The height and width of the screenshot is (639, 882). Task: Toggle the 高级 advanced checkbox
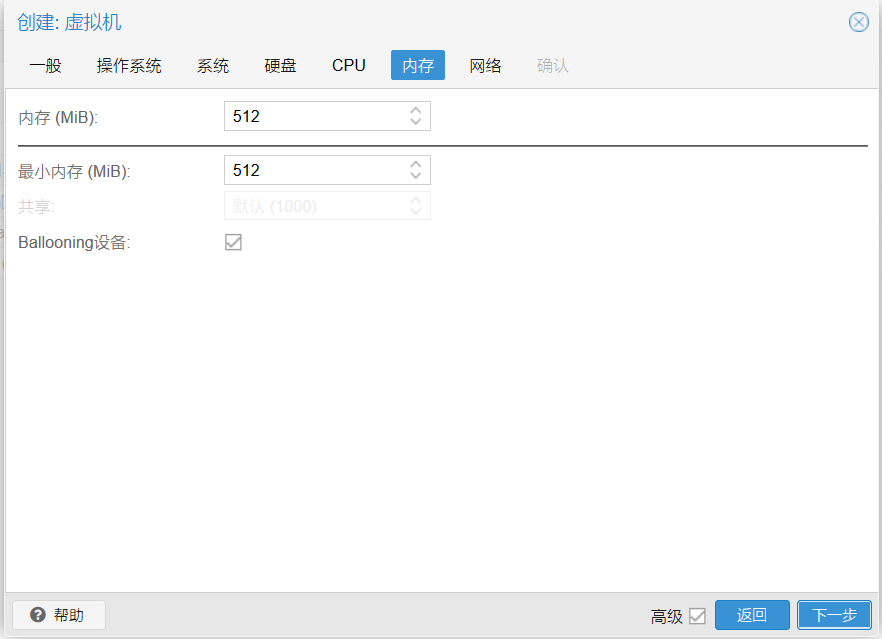pyautogui.click(x=697, y=616)
